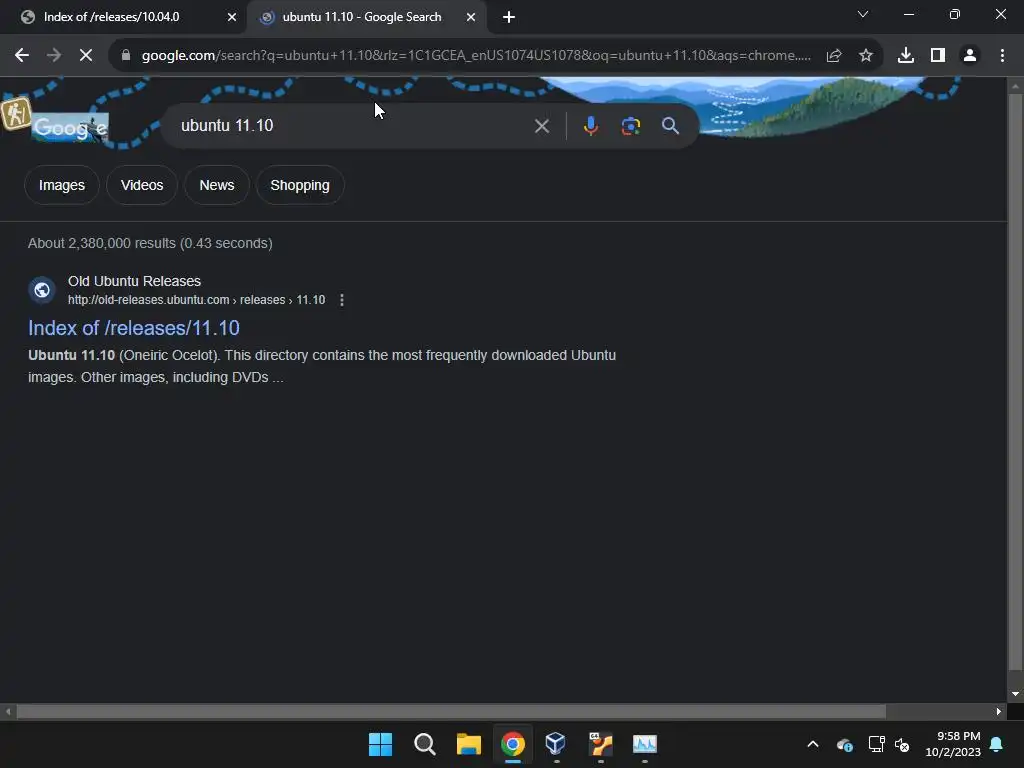
Task: Click the About 2,380,000 results text
Action: click(150, 244)
